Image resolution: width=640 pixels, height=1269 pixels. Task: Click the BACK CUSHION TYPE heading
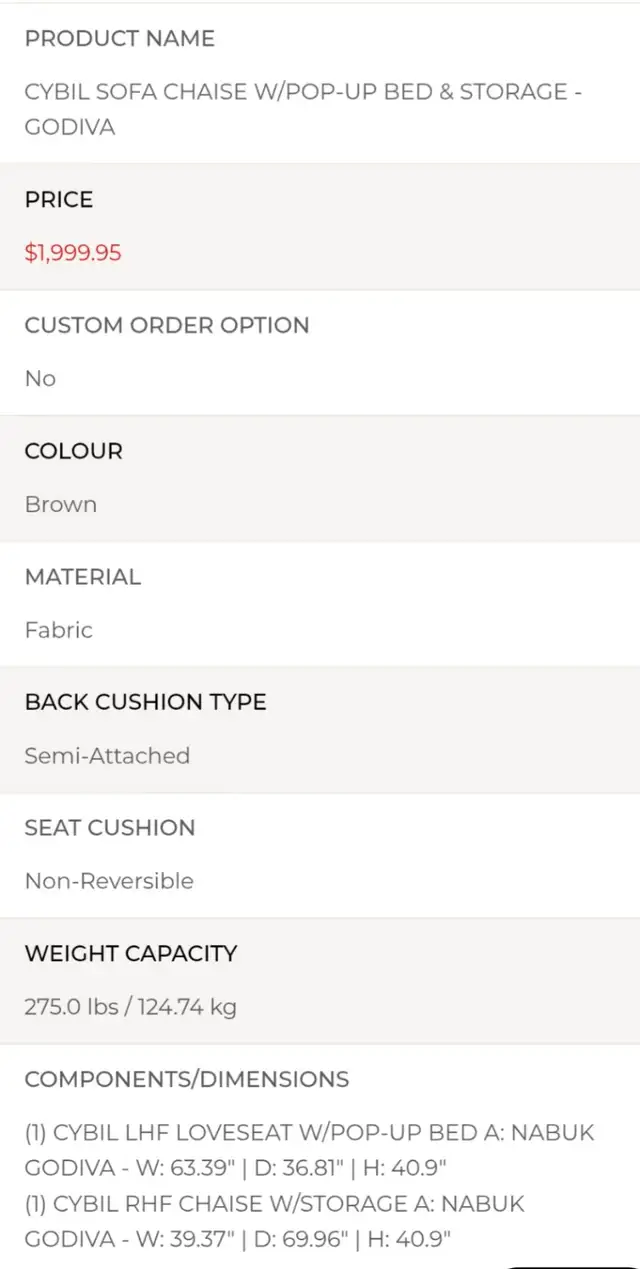pos(146,703)
